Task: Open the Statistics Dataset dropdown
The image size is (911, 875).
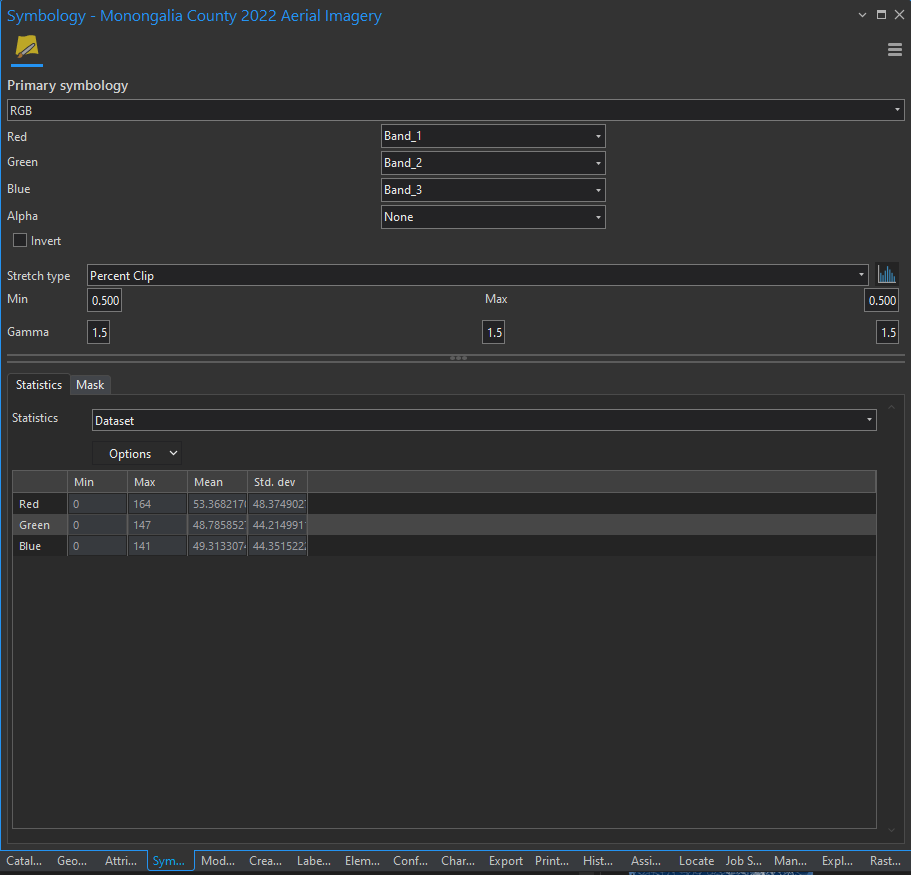Action: (484, 421)
